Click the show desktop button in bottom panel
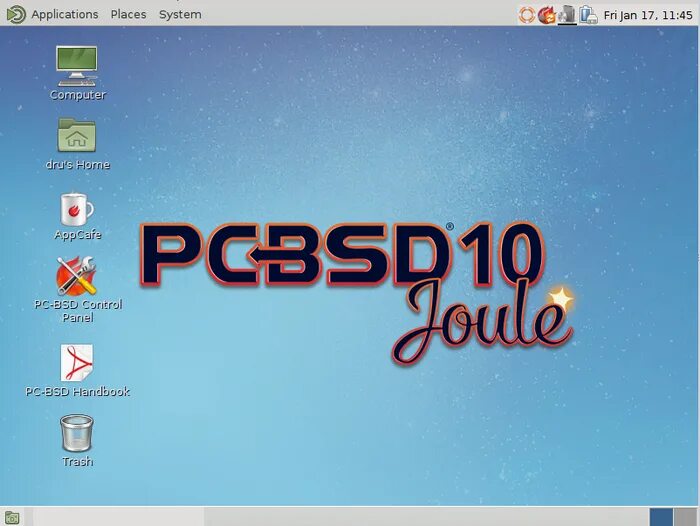 (x=12, y=518)
